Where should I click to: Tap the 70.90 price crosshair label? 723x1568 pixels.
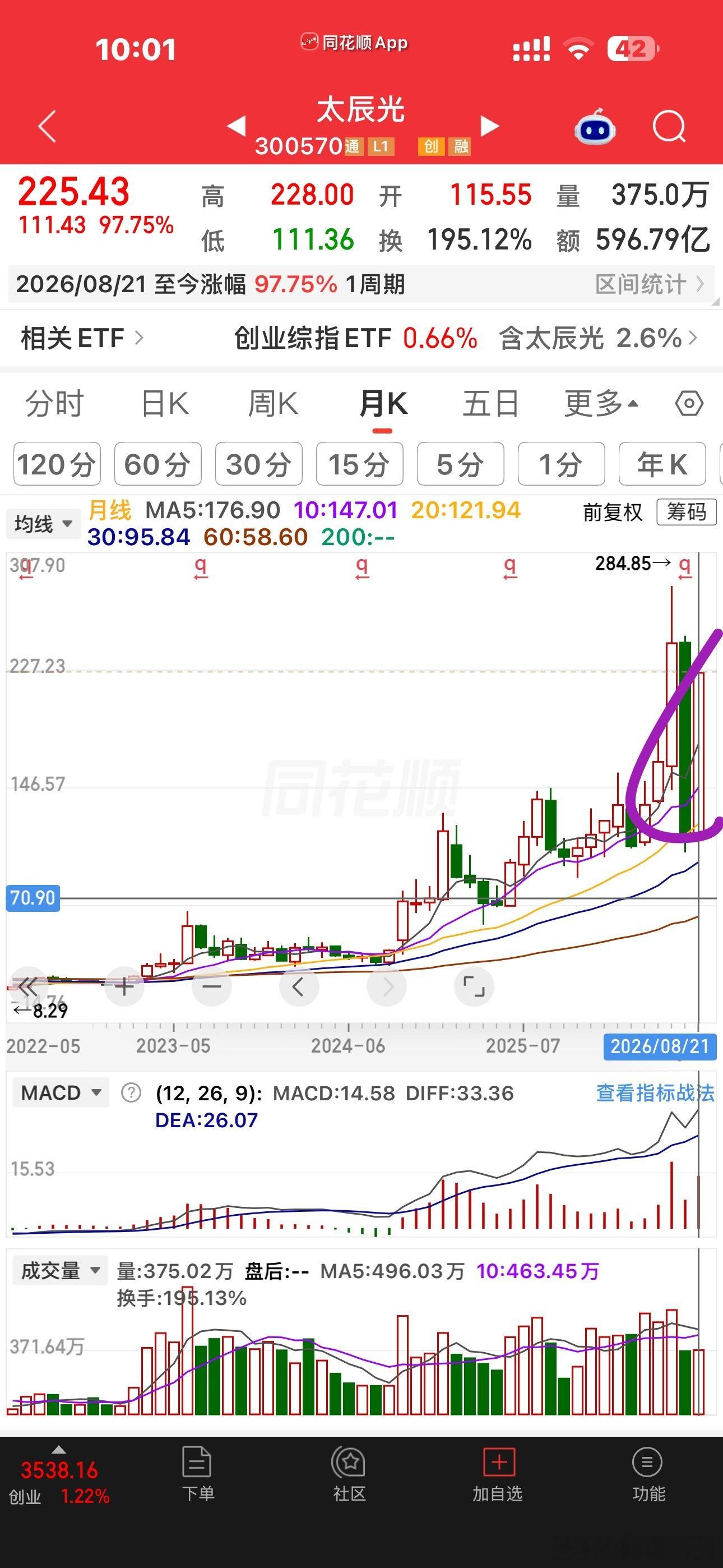click(33, 898)
